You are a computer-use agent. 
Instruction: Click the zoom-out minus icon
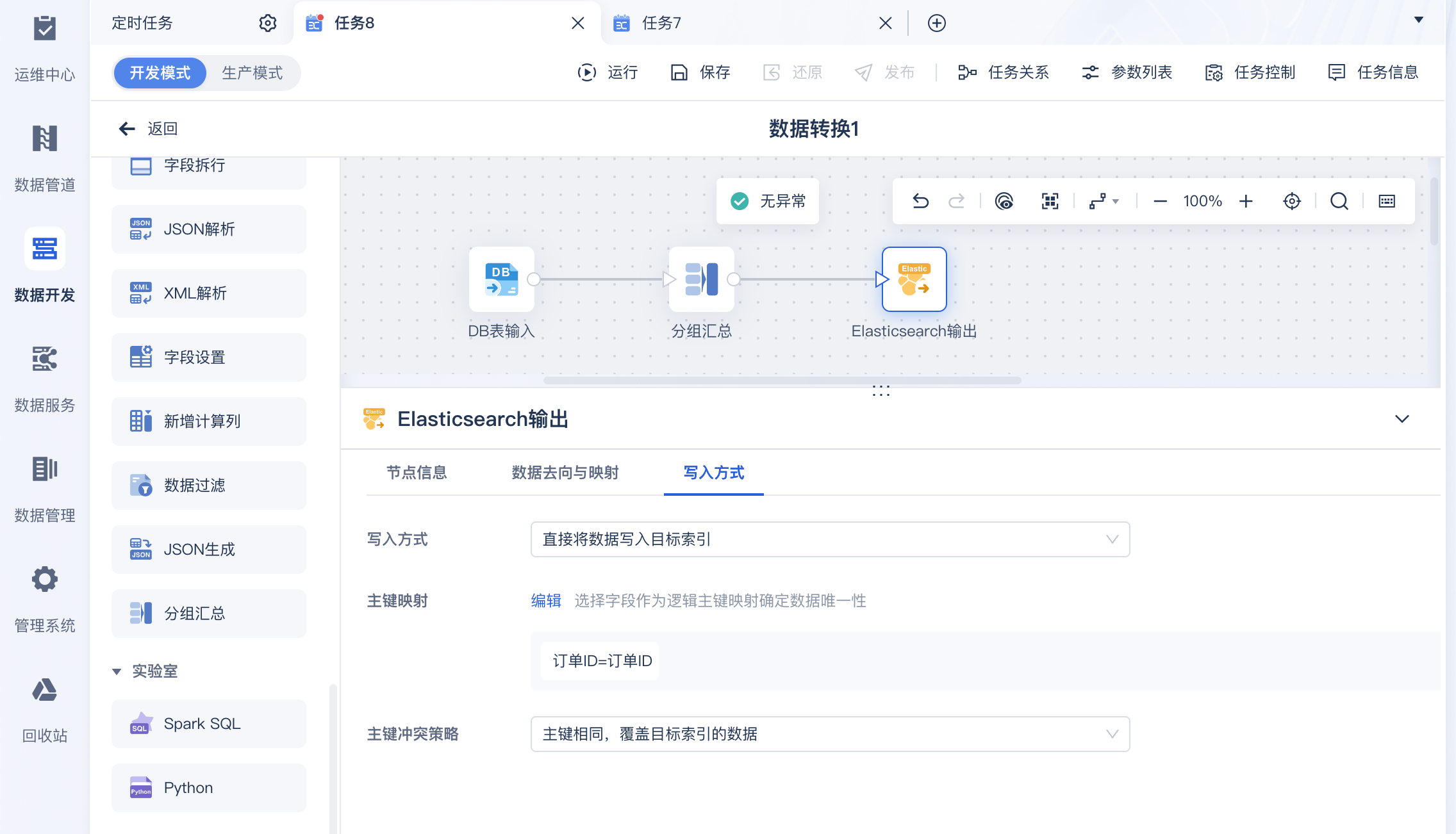click(x=1160, y=201)
